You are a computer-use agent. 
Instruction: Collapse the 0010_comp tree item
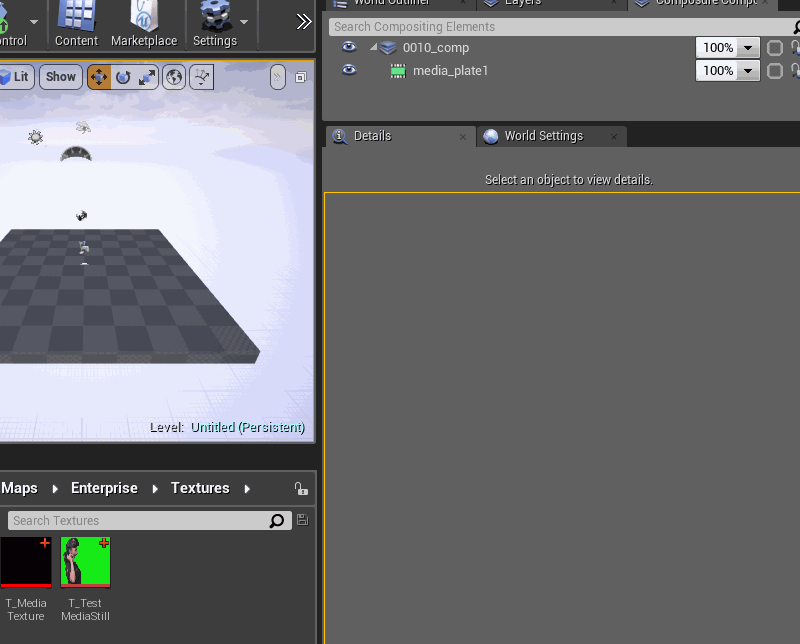[x=374, y=47]
